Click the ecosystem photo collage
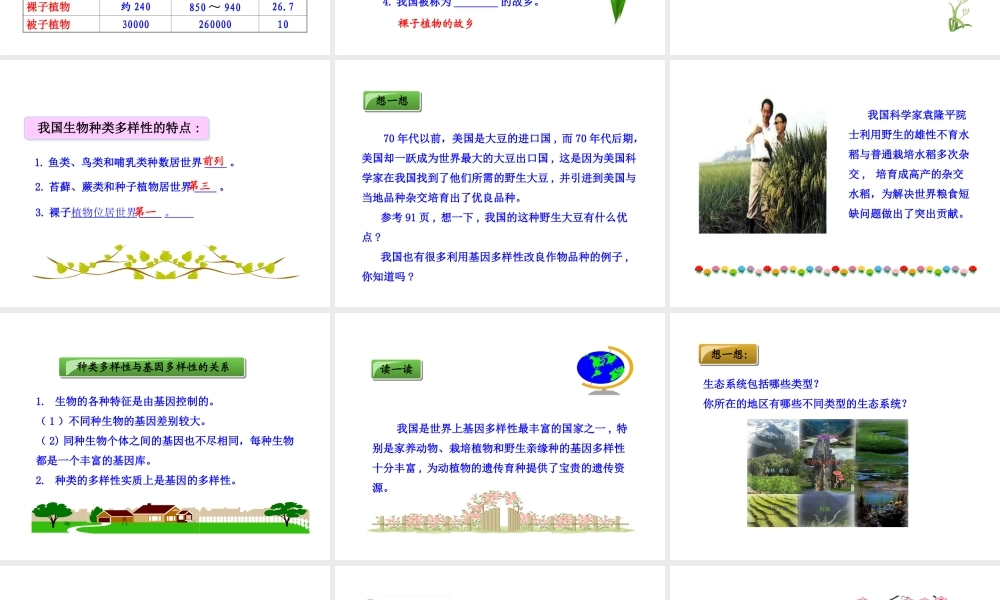1000x600 pixels. pyautogui.click(x=827, y=472)
